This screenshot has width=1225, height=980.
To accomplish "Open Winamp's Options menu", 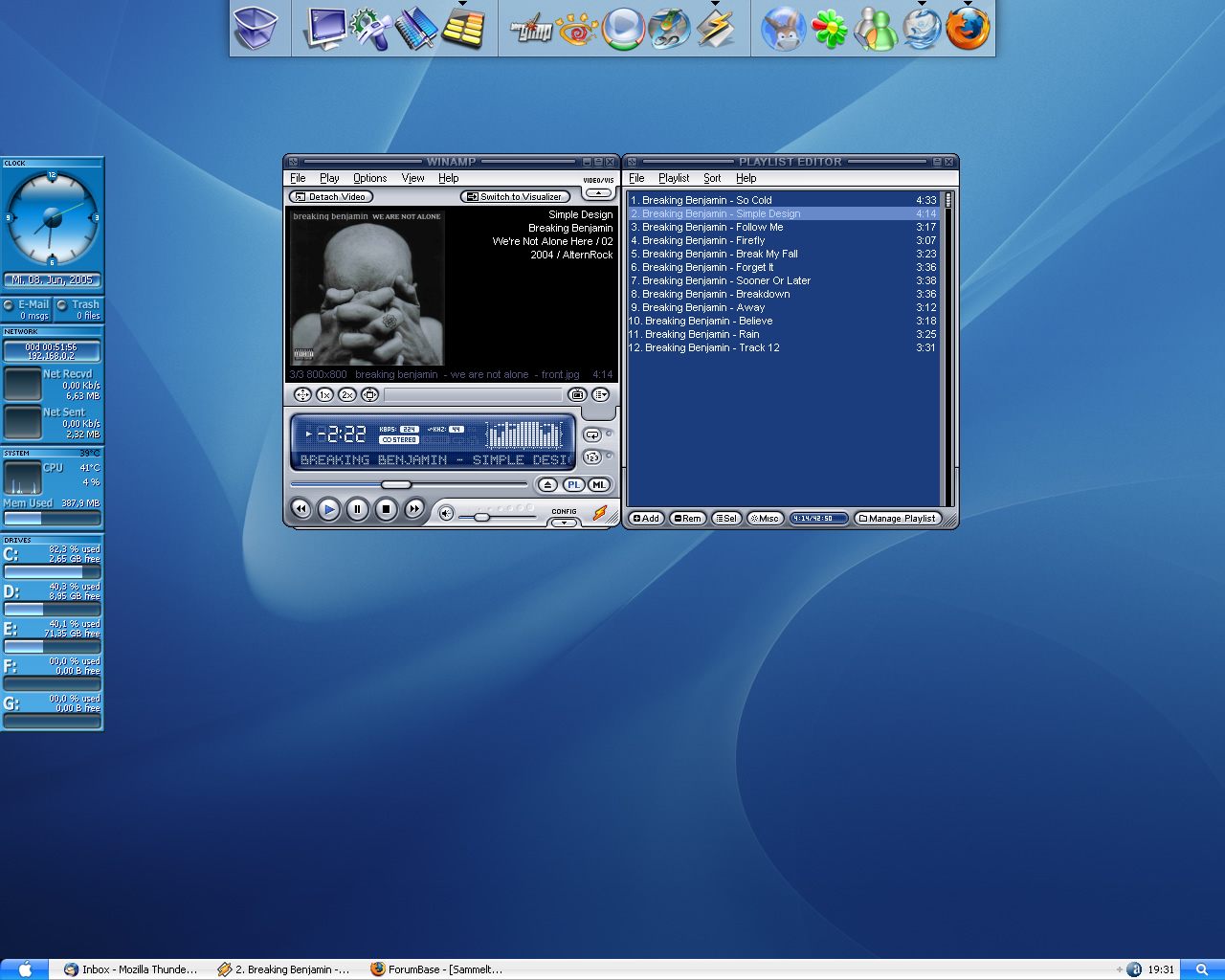I will [x=369, y=178].
